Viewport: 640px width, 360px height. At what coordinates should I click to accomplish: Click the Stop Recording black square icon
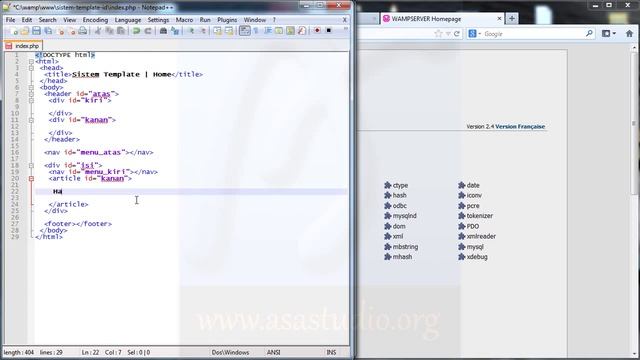329,31
